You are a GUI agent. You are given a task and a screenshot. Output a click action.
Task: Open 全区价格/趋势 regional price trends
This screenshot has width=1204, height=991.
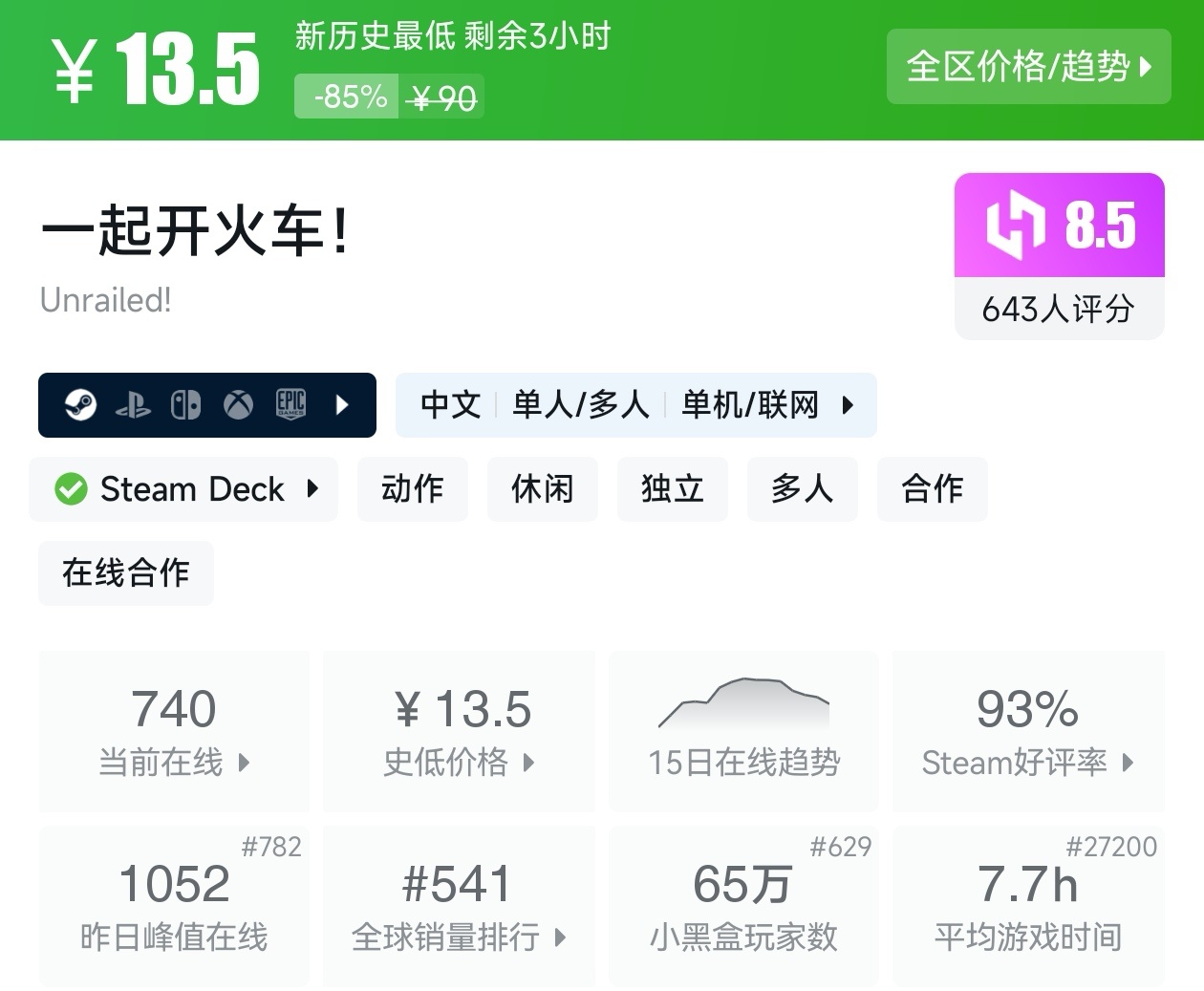(1028, 66)
